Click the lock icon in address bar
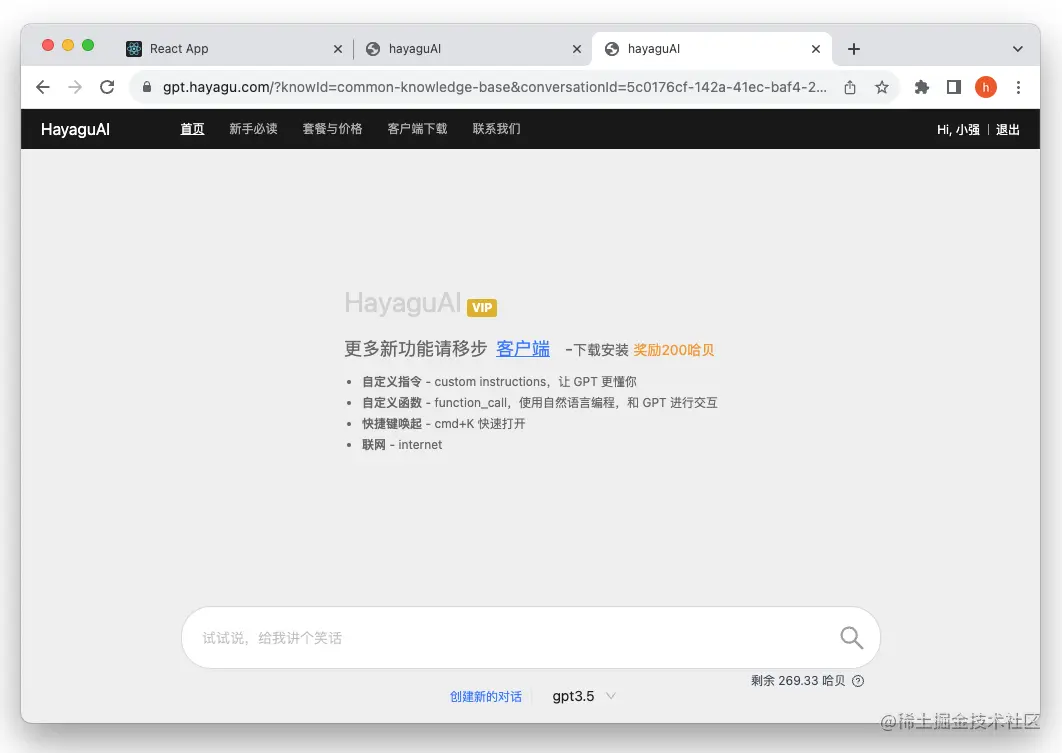Screen dimensions: 1062x753 [146, 87]
